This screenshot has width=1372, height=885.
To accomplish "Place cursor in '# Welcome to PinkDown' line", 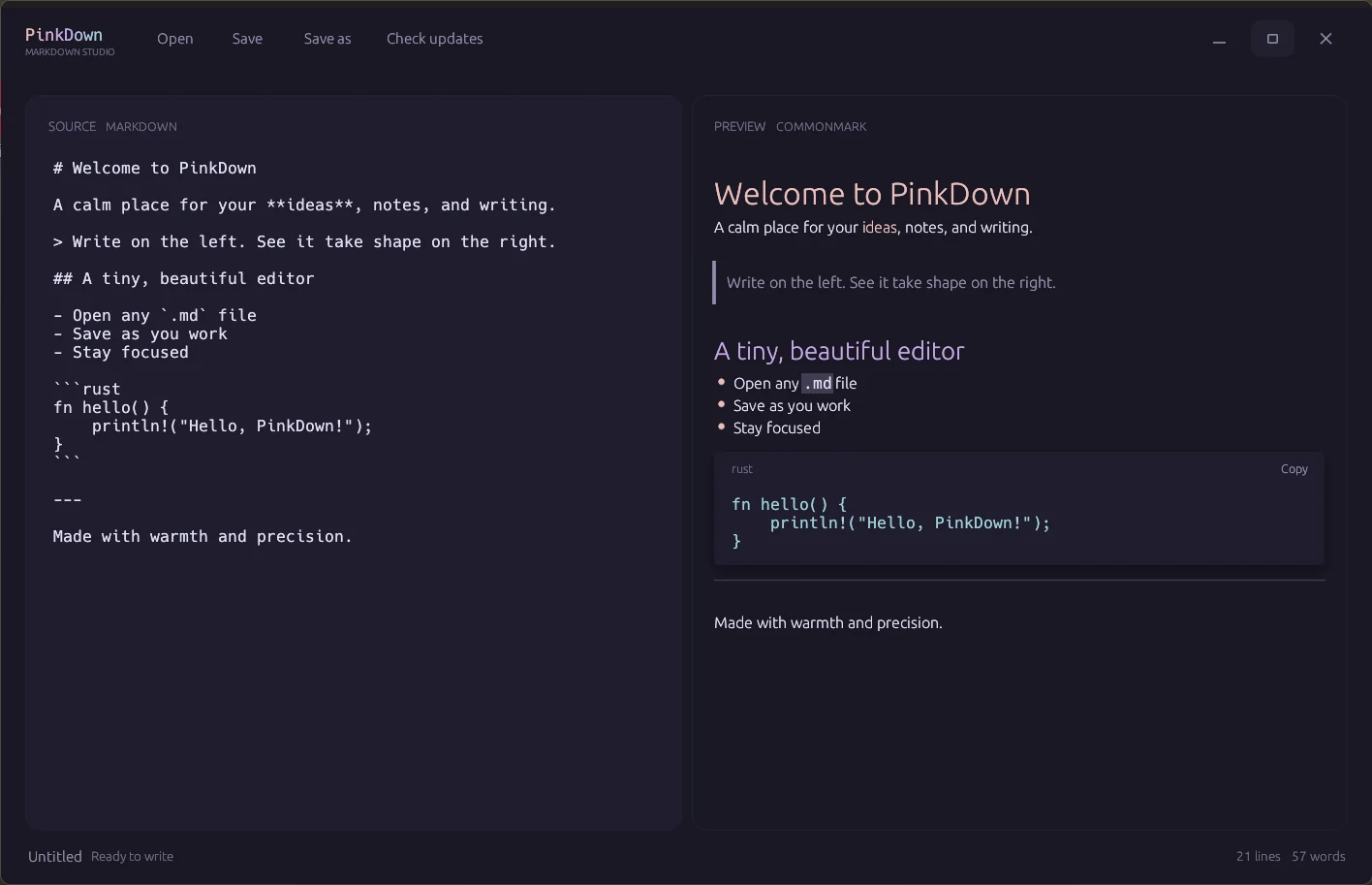I will pos(155,168).
